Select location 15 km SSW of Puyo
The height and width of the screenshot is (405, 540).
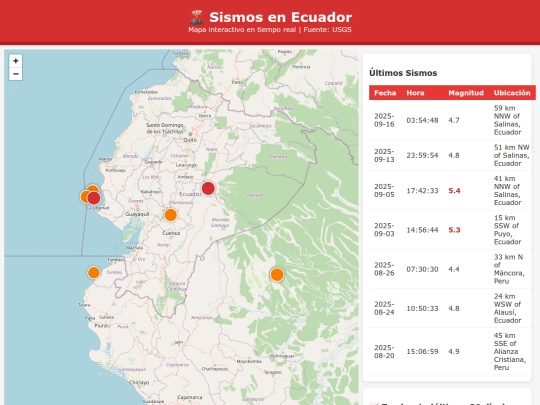(x=507, y=230)
